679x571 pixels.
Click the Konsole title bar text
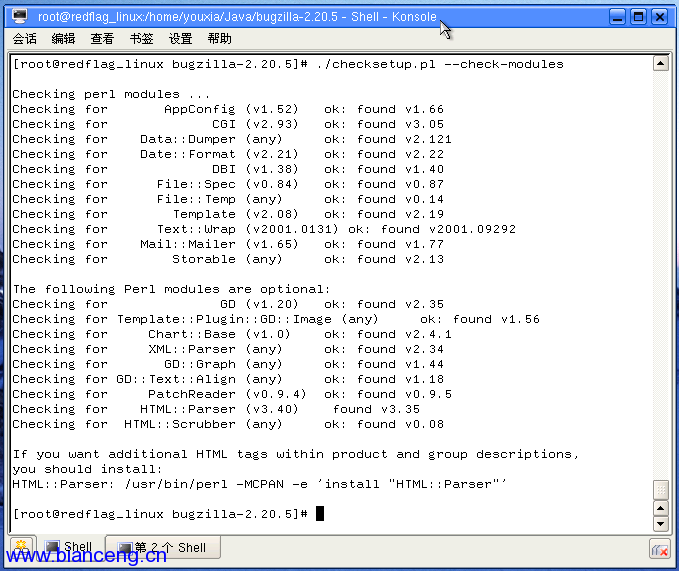[237, 17]
